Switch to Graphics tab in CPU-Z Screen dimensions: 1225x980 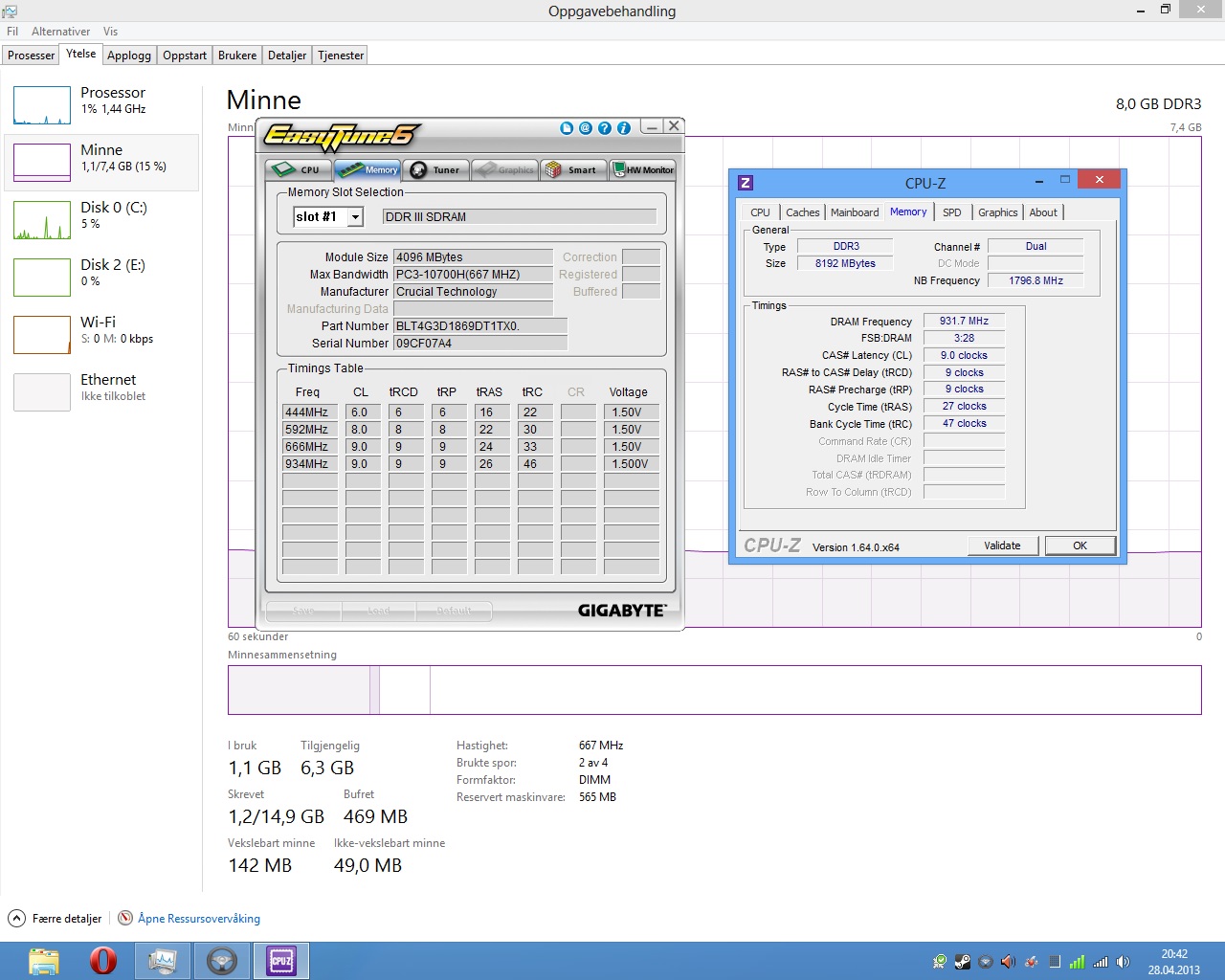[997, 212]
